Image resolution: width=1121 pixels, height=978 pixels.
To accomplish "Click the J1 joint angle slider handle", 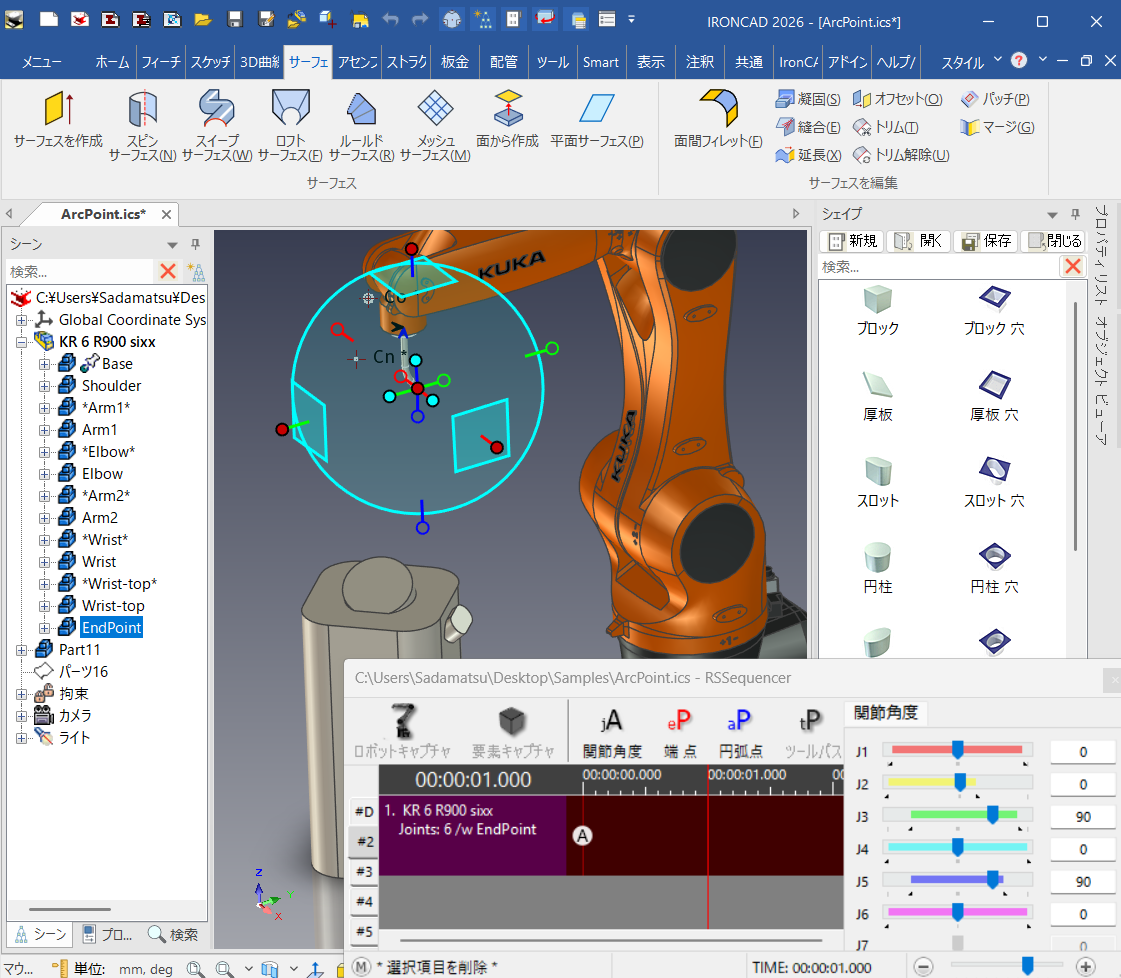I will (957, 749).
